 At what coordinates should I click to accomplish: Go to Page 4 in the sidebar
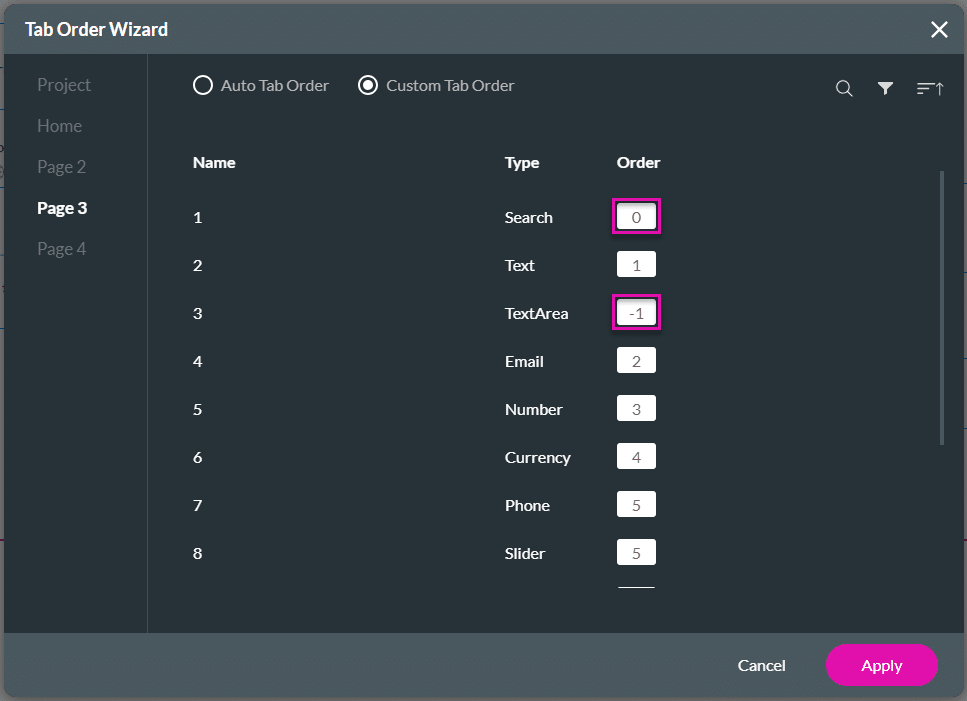[x=62, y=249]
